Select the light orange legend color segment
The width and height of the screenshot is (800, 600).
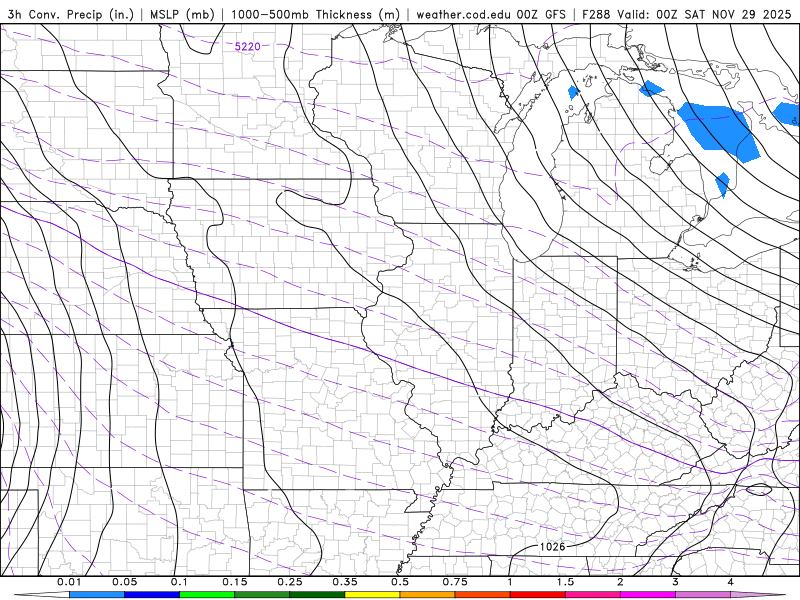pos(427,595)
